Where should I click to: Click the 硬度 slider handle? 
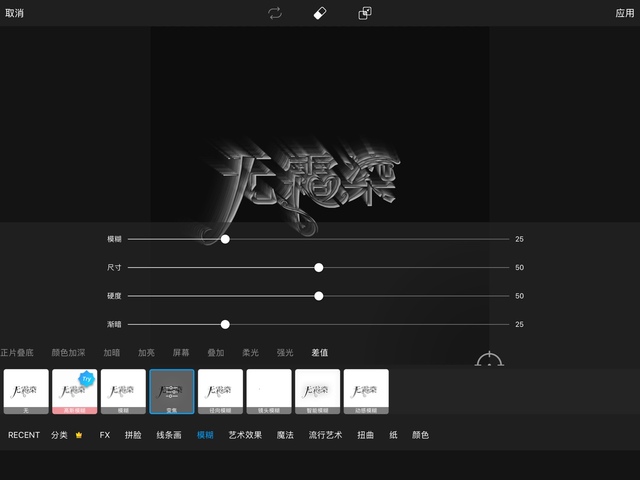(x=319, y=296)
